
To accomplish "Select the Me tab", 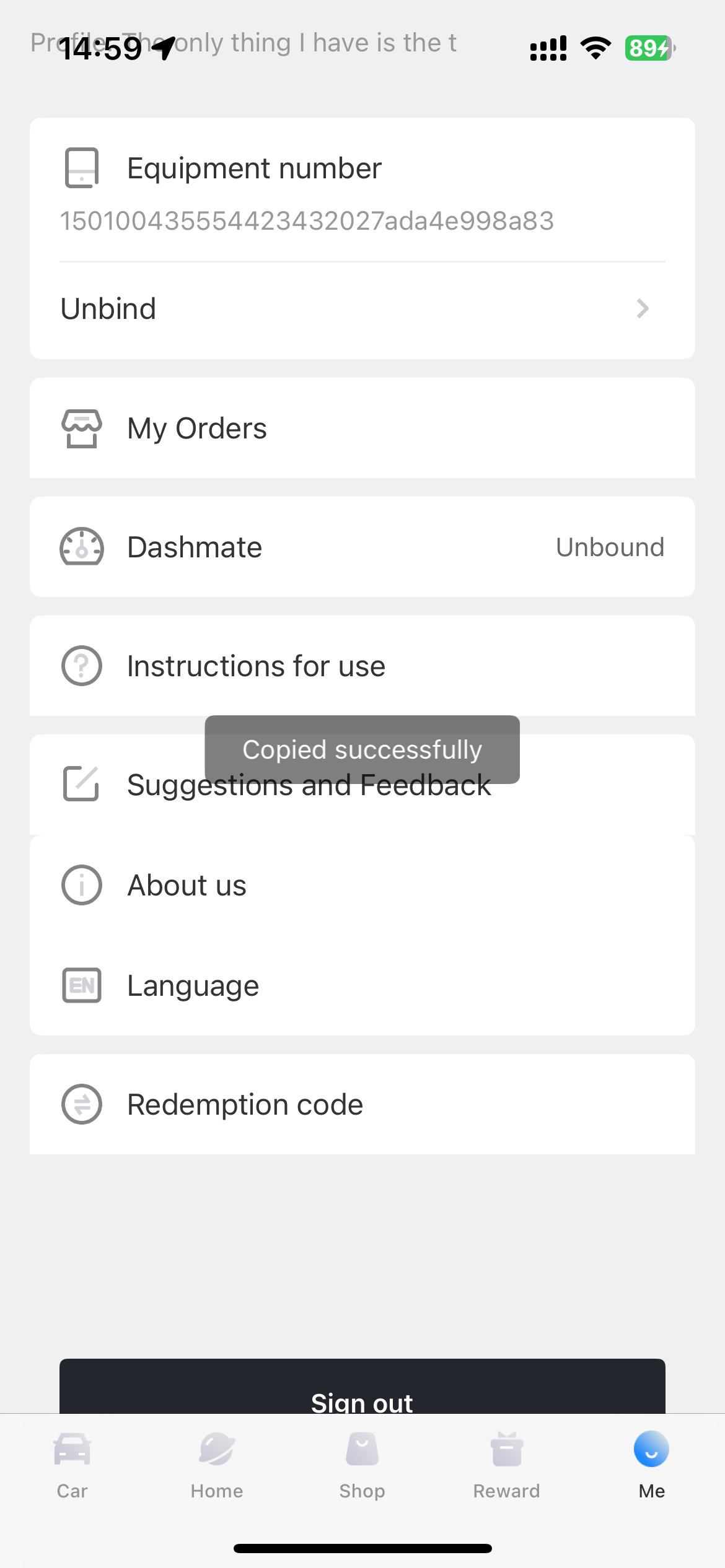I will 651,1465.
